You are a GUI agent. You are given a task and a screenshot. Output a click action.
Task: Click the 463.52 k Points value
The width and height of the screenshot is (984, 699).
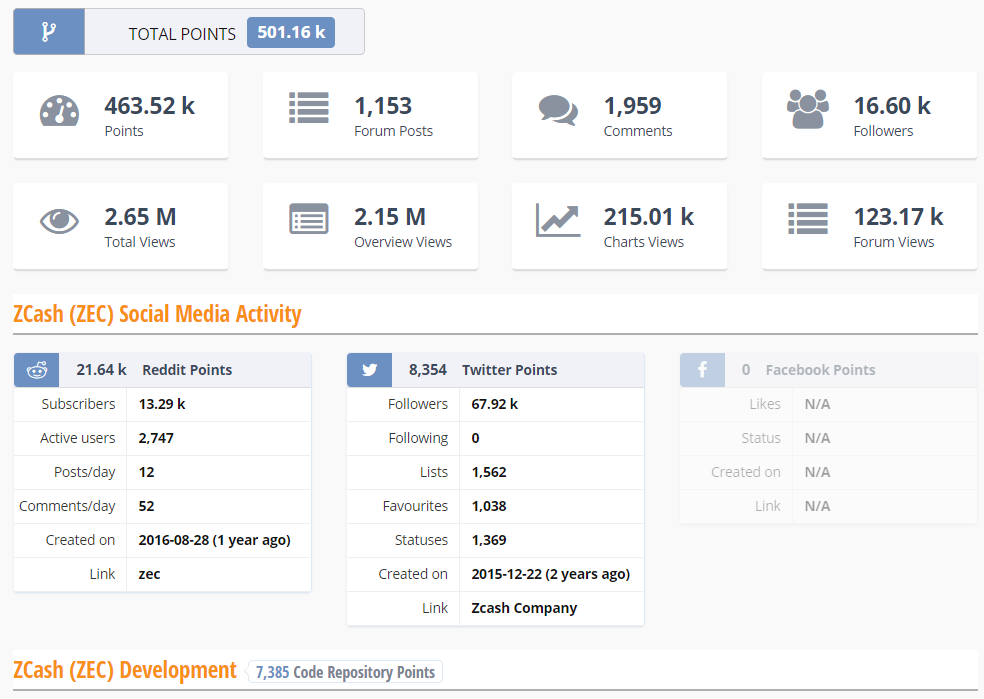coord(149,105)
